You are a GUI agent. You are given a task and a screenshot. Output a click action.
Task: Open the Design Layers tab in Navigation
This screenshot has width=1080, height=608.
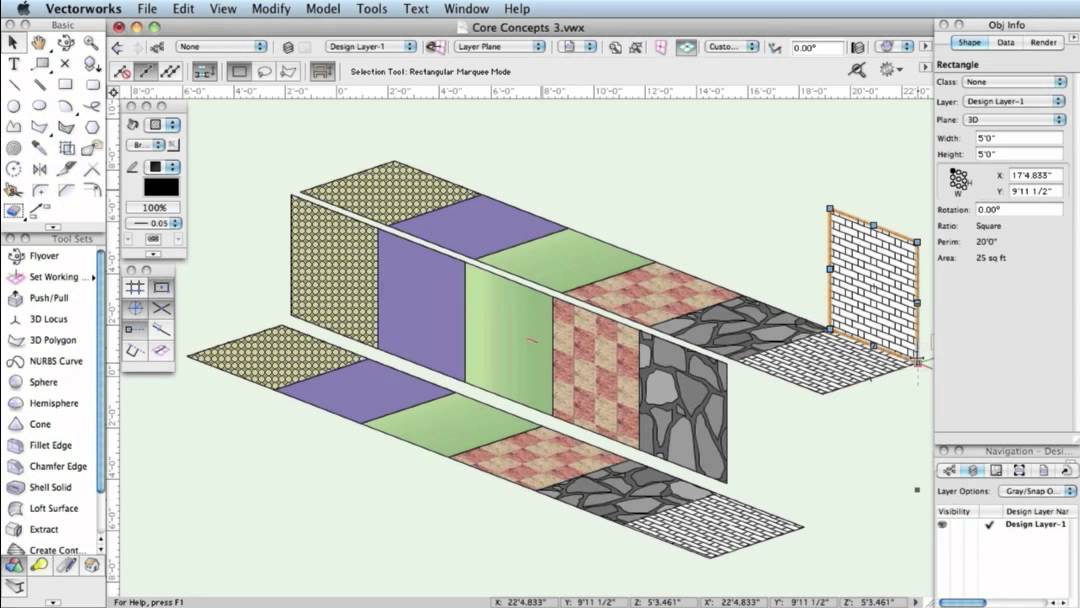click(973, 470)
